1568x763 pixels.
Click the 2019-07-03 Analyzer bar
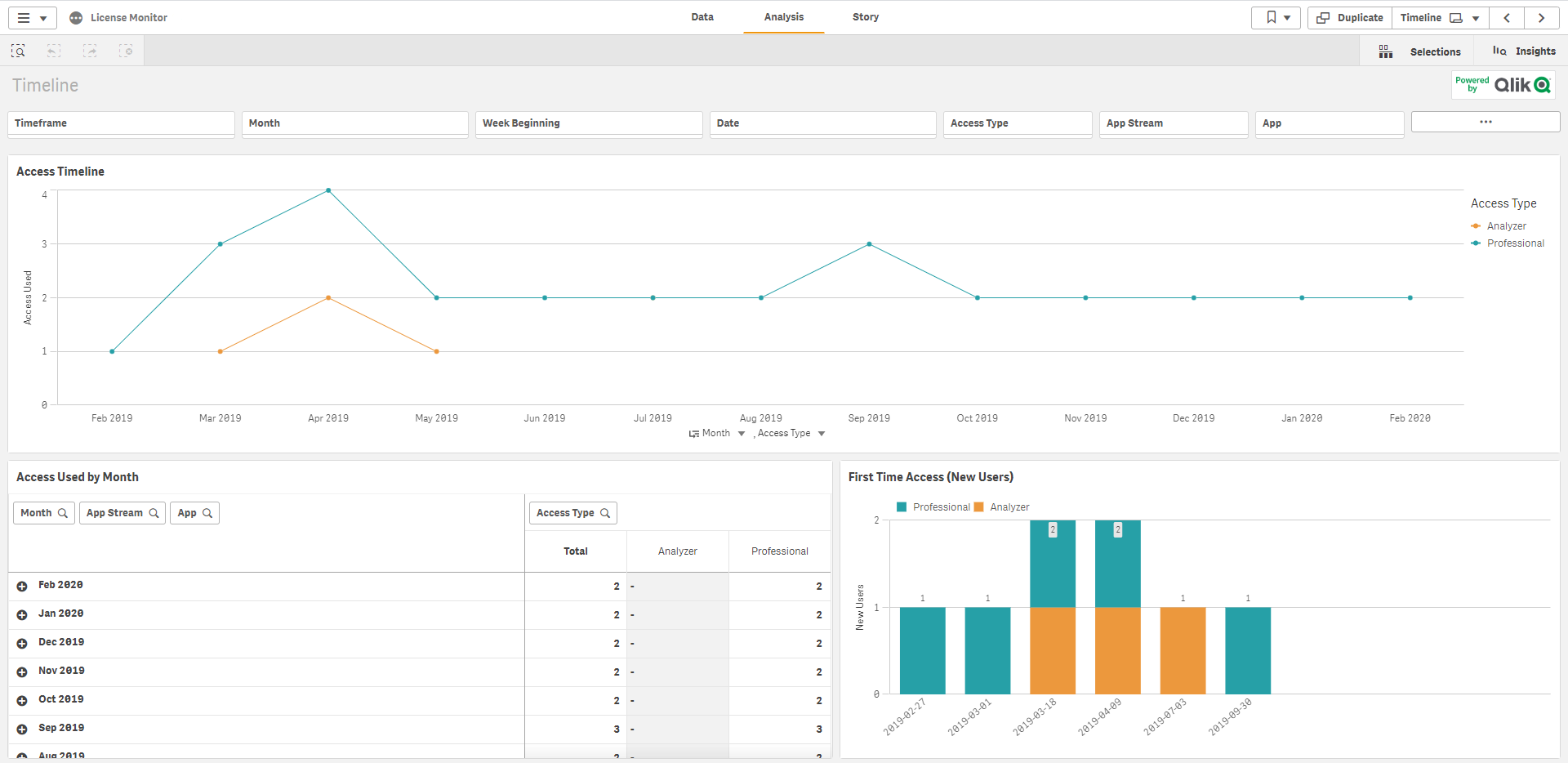[x=1183, y=650]
